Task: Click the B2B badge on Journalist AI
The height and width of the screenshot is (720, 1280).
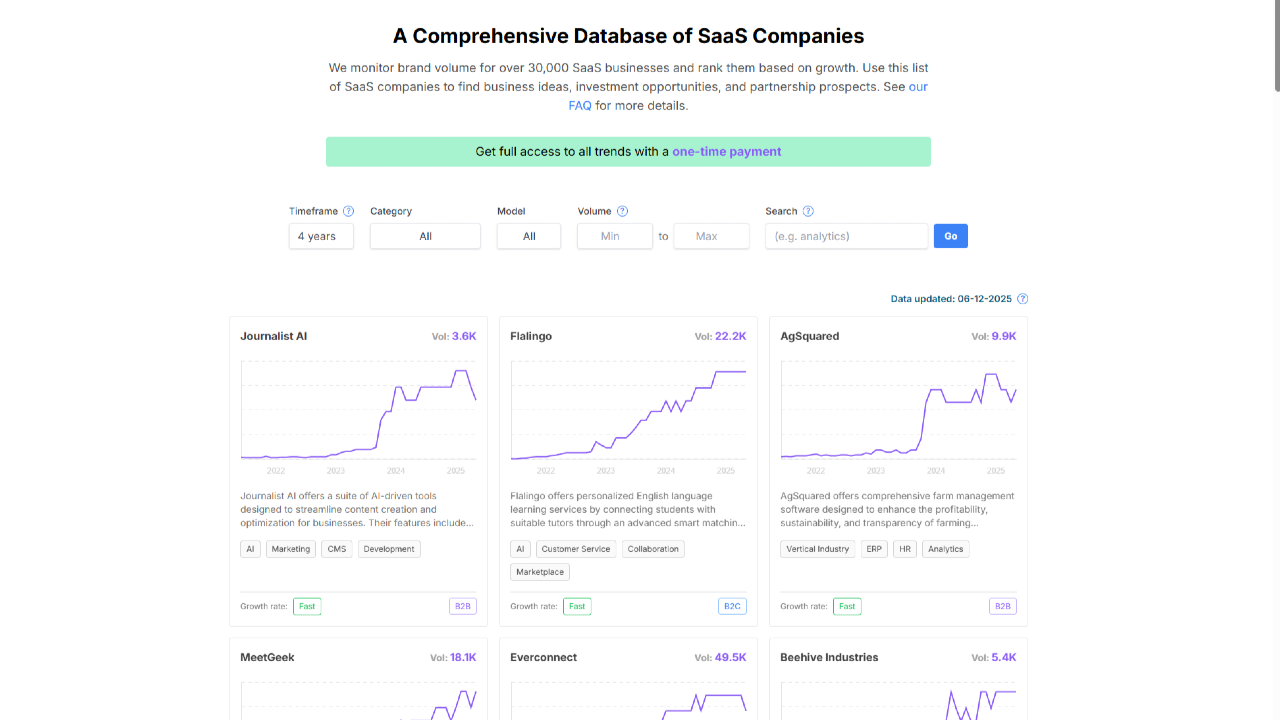Action: pos(463,606)
